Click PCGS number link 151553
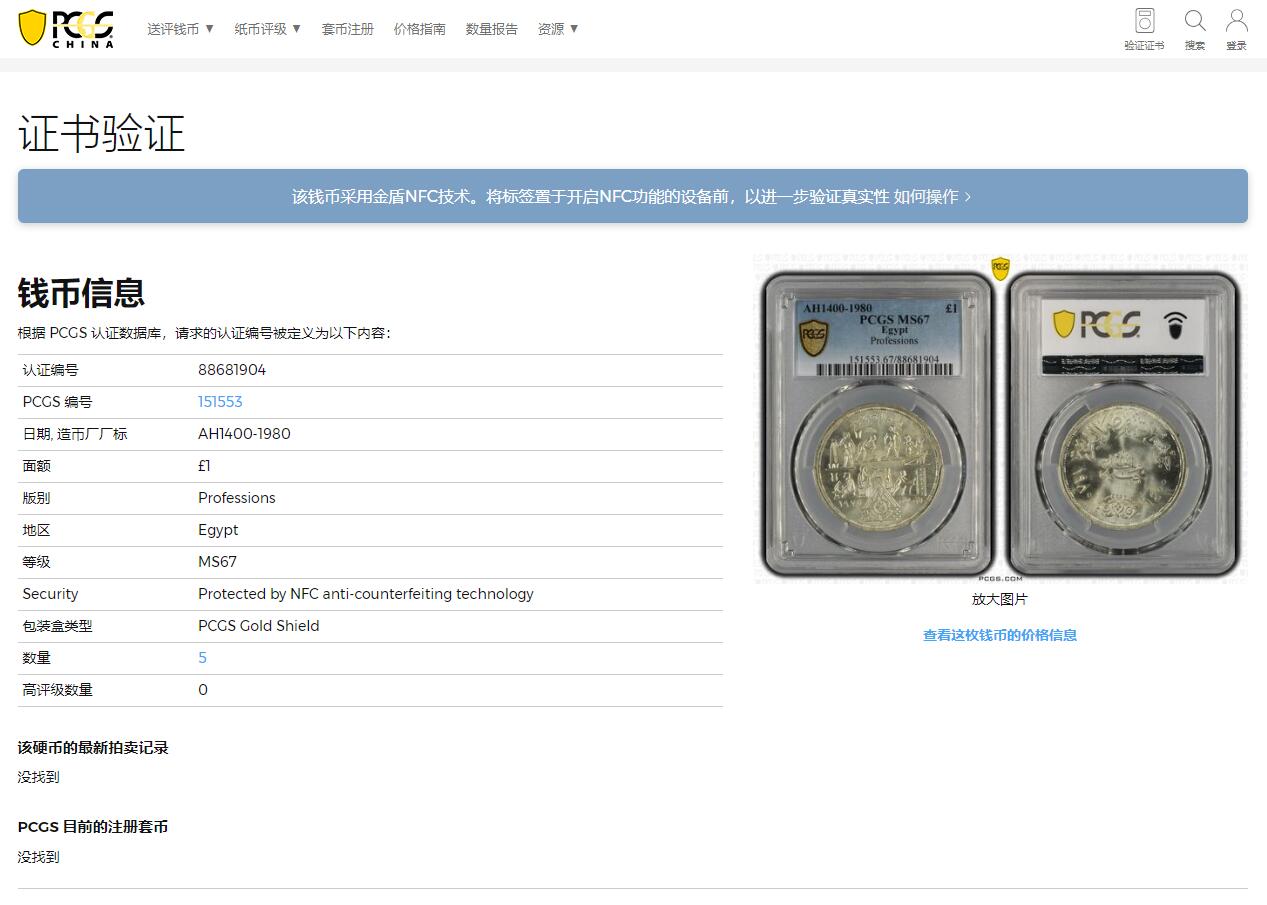The image size is (1267, 905). point(220,402)
